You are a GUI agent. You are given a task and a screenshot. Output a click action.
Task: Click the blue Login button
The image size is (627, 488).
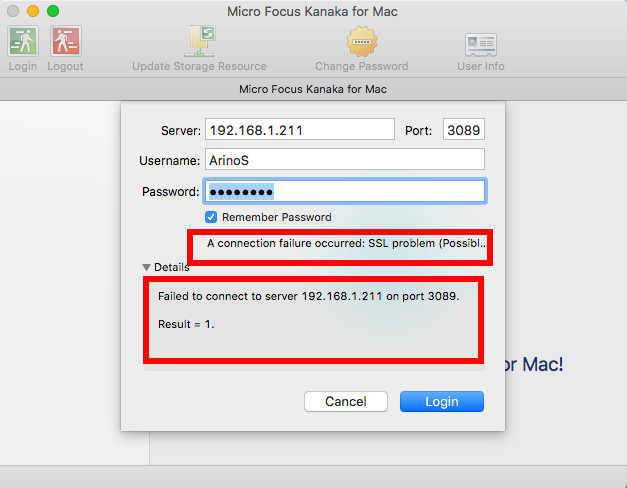(x=442, y=401)
